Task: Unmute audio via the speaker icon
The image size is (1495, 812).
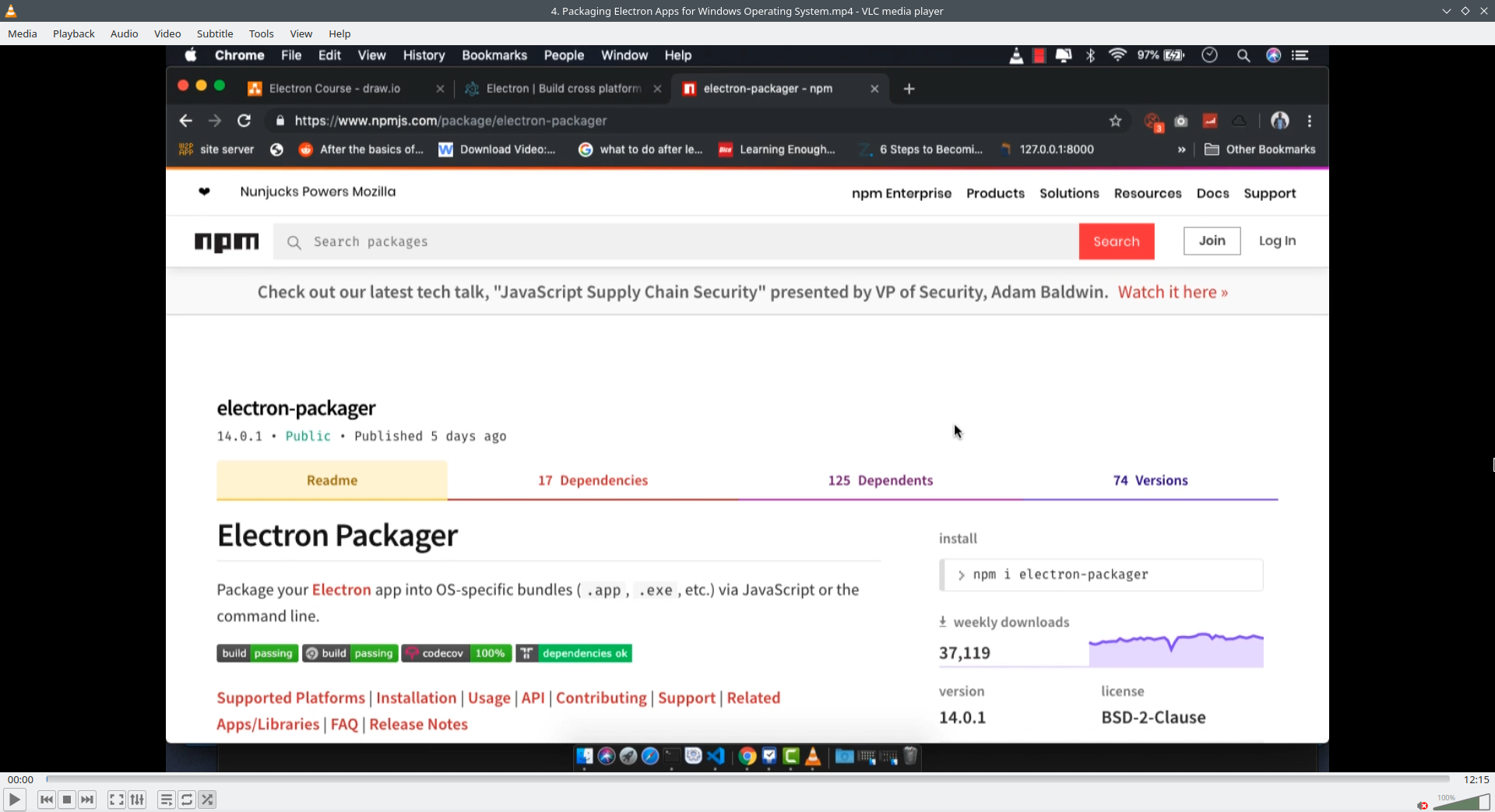Action: 1423,805
